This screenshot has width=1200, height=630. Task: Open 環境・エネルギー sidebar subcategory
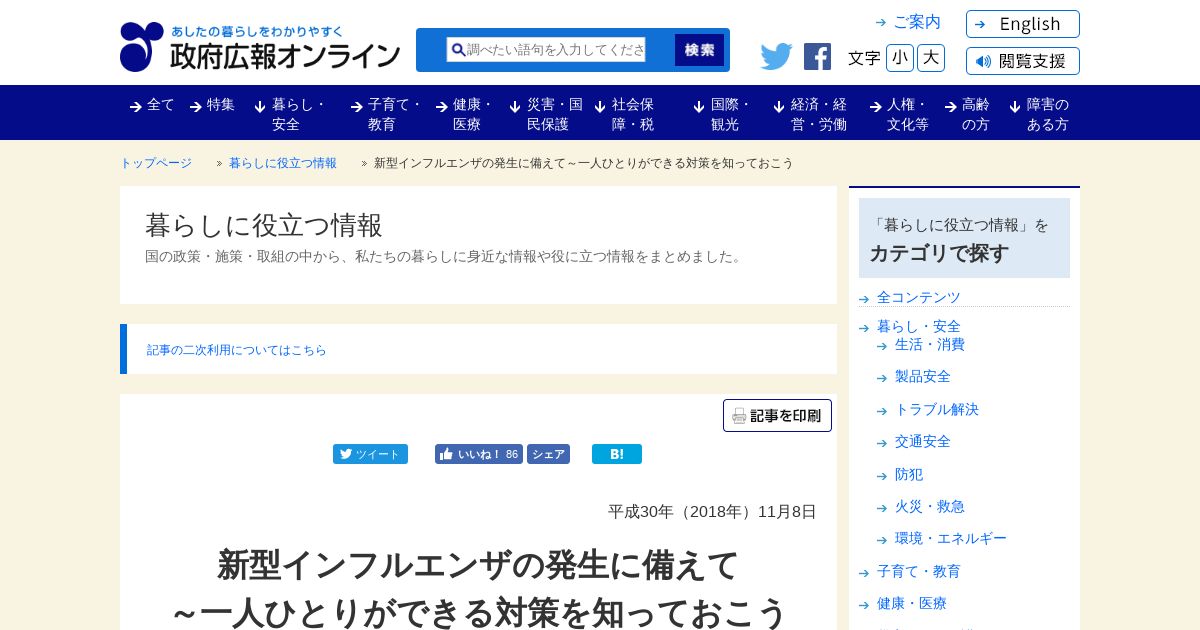pyautogui.click(x=951, y=538)
